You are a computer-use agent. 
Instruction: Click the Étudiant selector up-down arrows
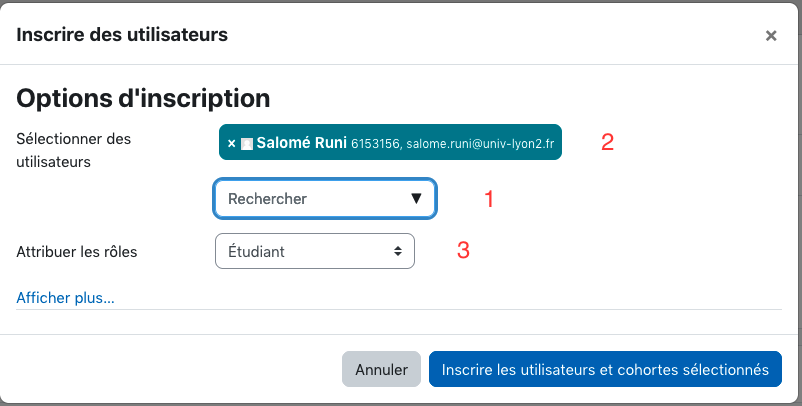397,251
